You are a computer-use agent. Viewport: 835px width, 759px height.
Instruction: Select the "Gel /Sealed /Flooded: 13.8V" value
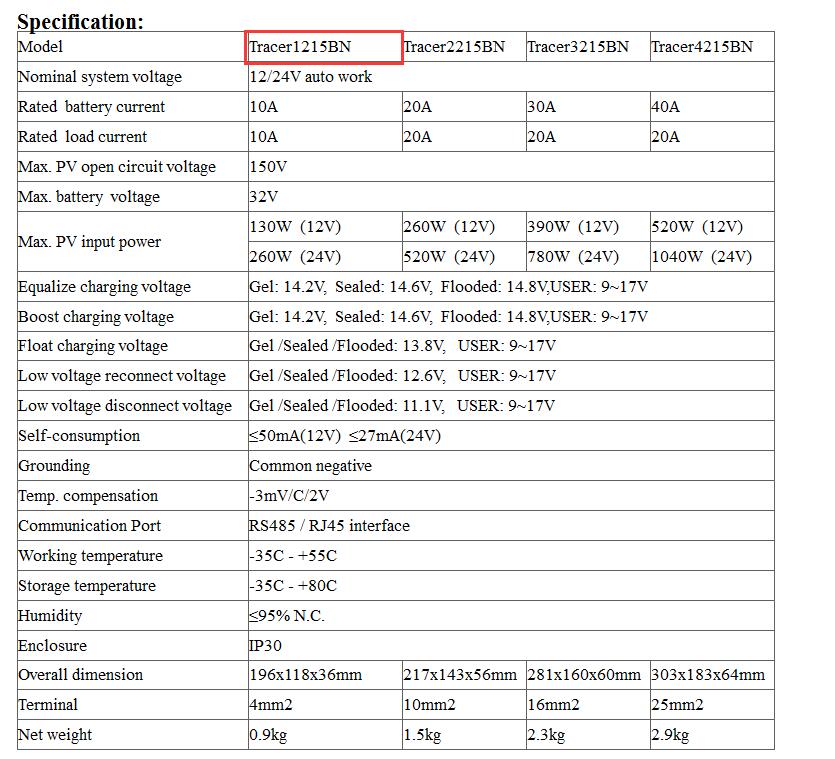pyautogui.click(x=347, y=346)
